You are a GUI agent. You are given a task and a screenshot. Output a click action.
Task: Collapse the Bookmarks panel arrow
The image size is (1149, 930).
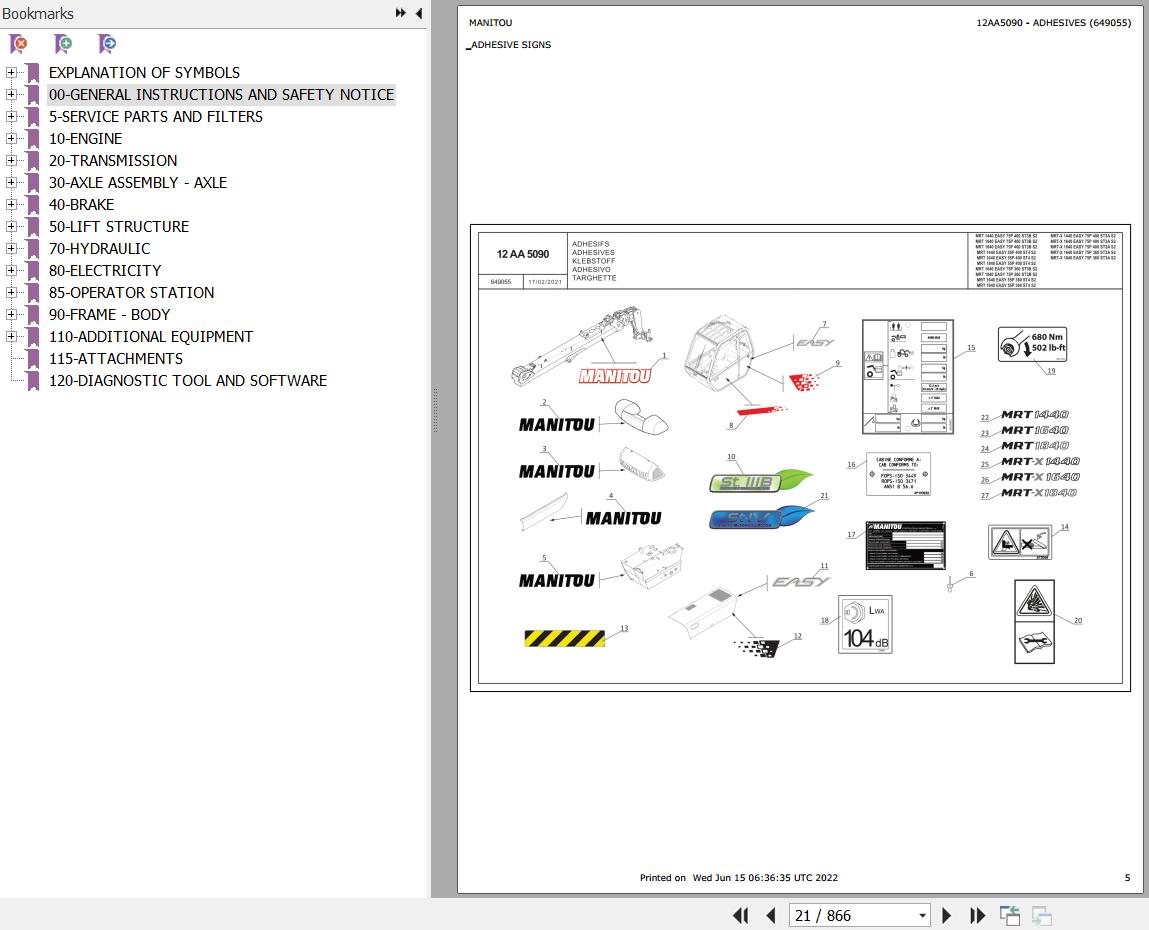(x=418, y=13)
